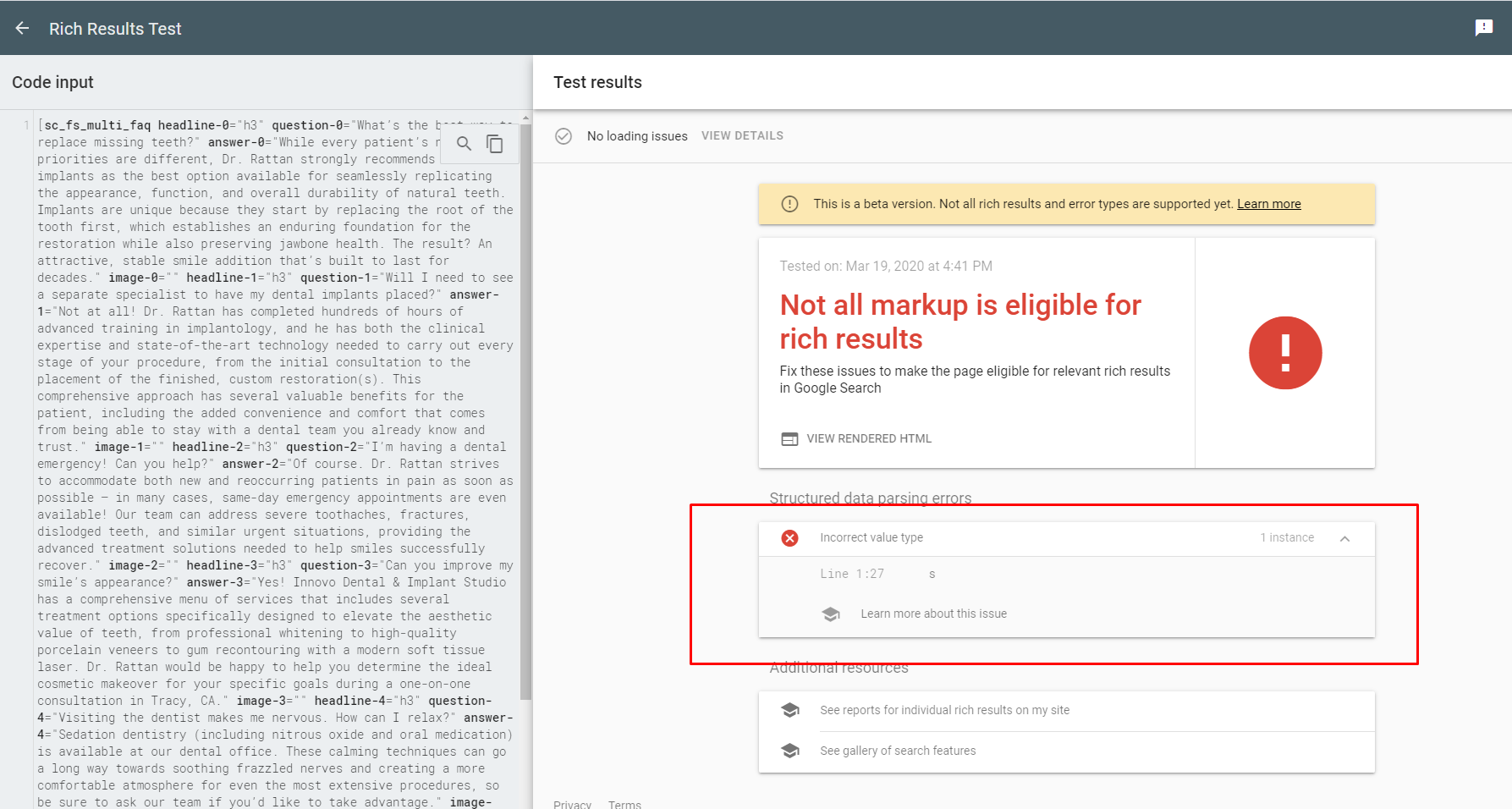Click the red Incorrect value type error icon
This screenshot has height=809, width=1512.
pos(789,537)
